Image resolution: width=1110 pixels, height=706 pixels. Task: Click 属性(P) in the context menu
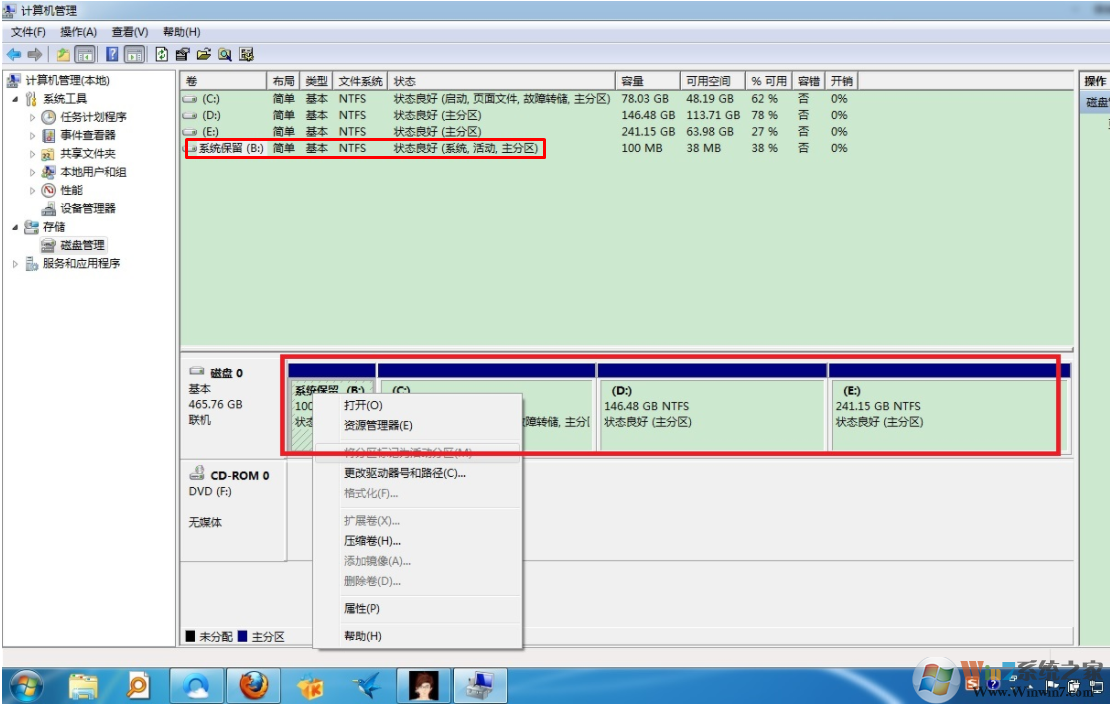coord(361,609)
